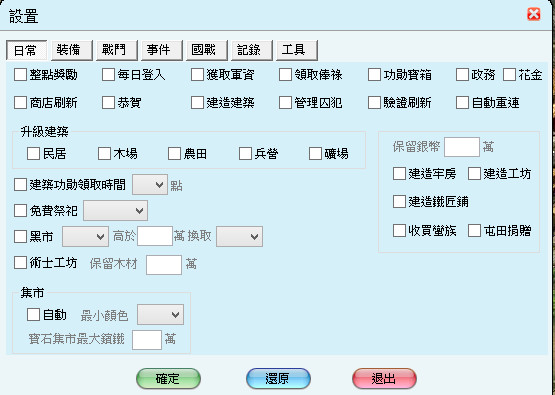This screenshot has width=555, height=395.
Task: Click the blue 還原 button
Action: (278, 378)
